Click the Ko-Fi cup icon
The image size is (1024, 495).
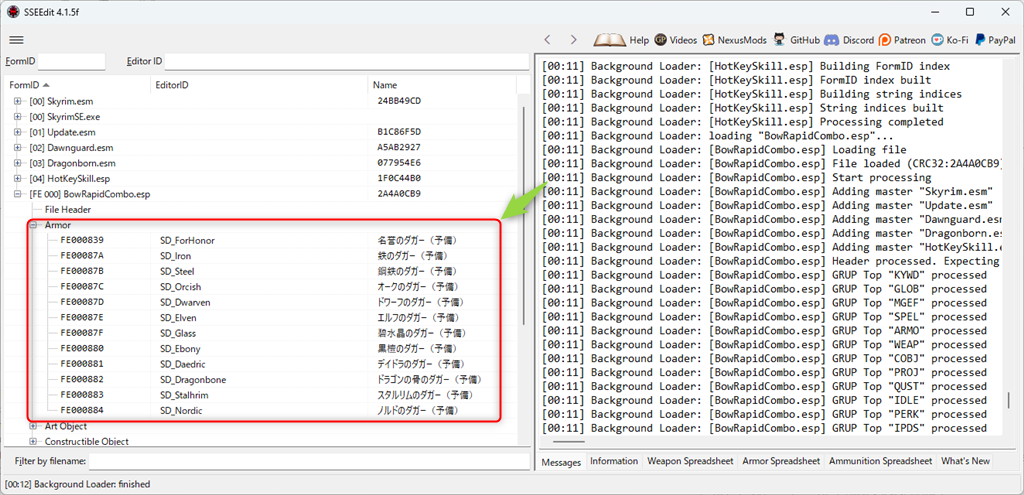[937, 40]
